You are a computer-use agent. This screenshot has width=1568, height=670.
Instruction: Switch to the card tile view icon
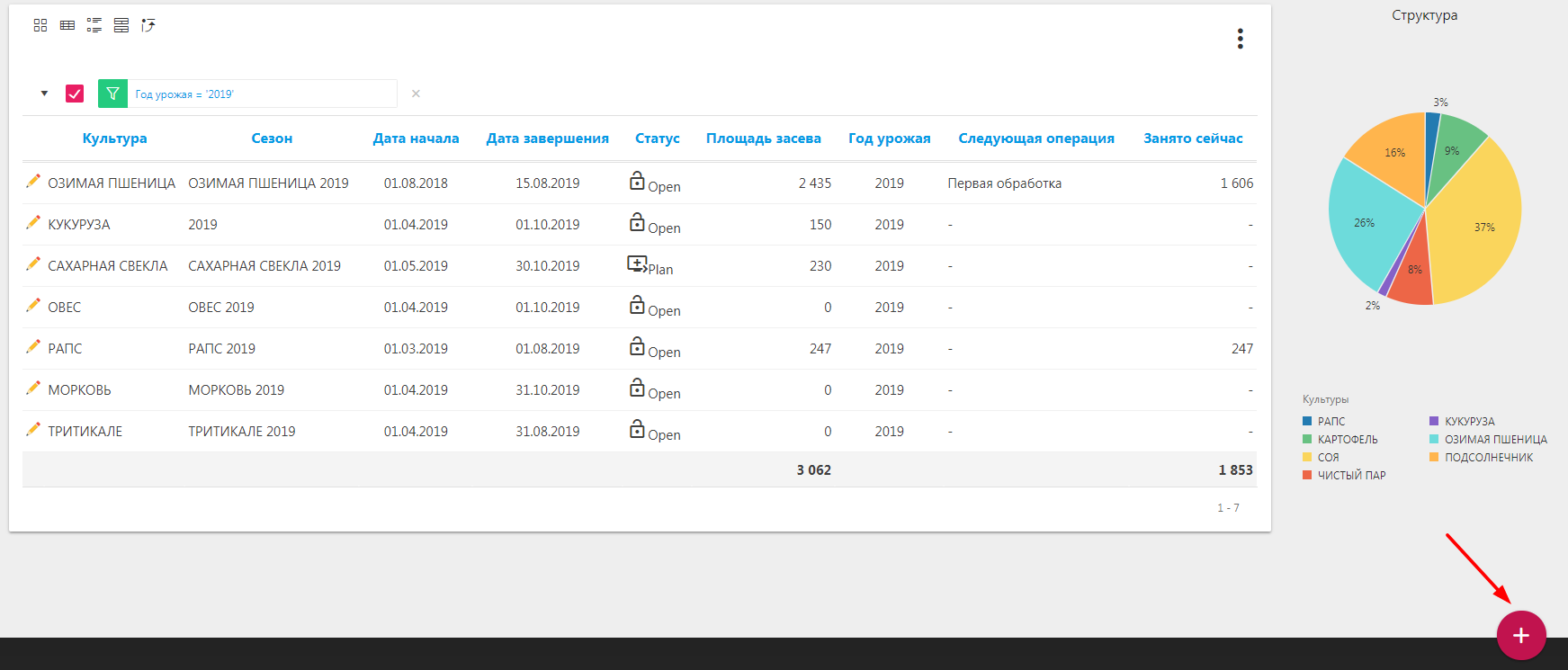point(40,25)
